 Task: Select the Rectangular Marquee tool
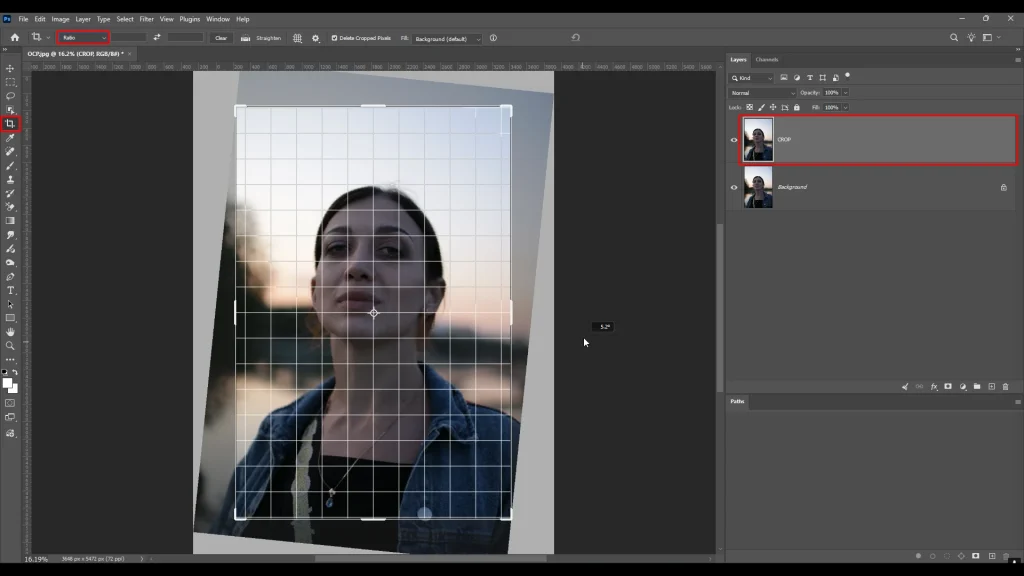[x=10, y=82]
